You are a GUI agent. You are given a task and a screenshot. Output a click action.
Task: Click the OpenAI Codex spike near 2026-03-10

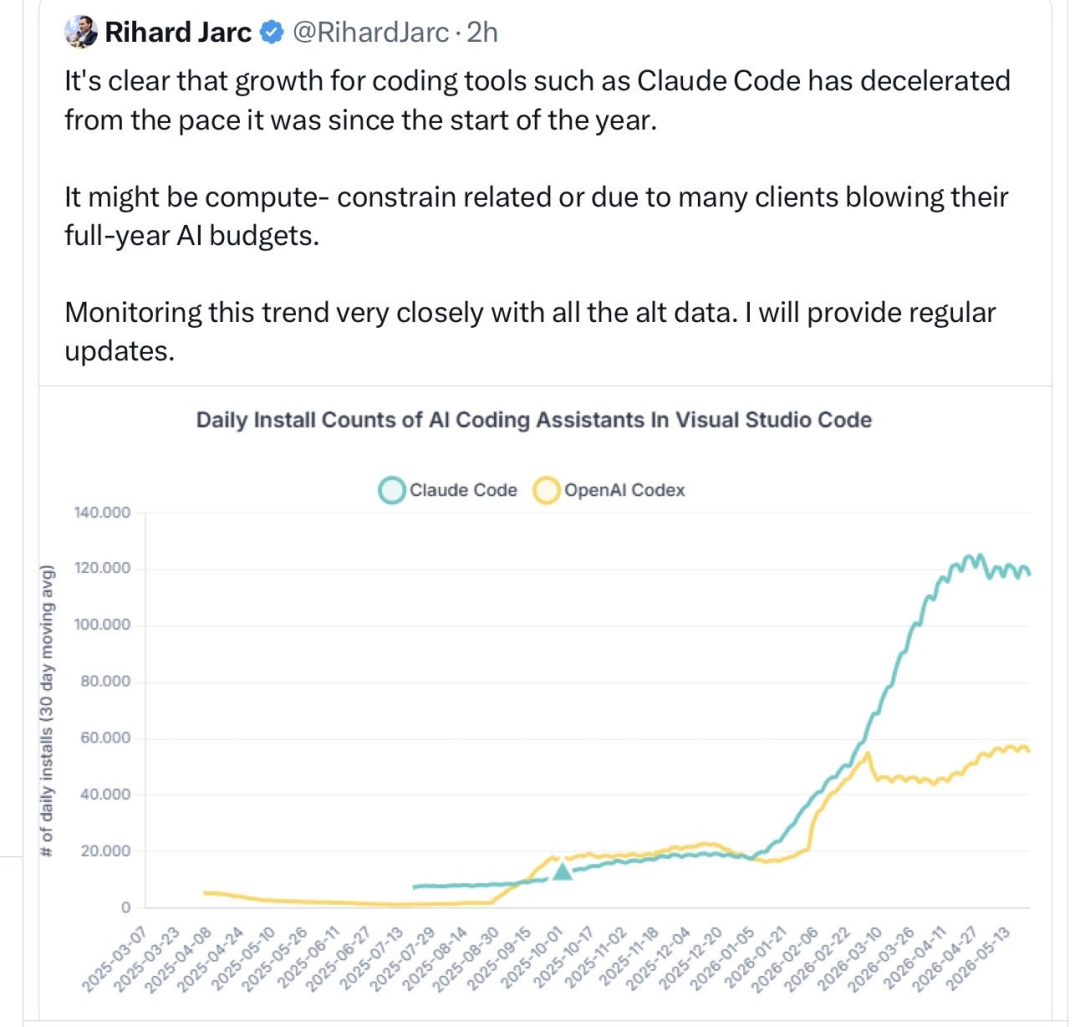tap(868, 755)
